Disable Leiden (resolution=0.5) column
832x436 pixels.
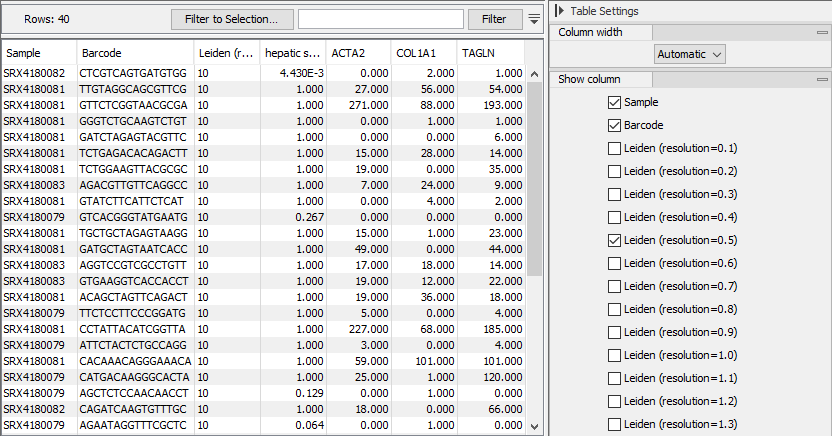[x=614, y=240]
